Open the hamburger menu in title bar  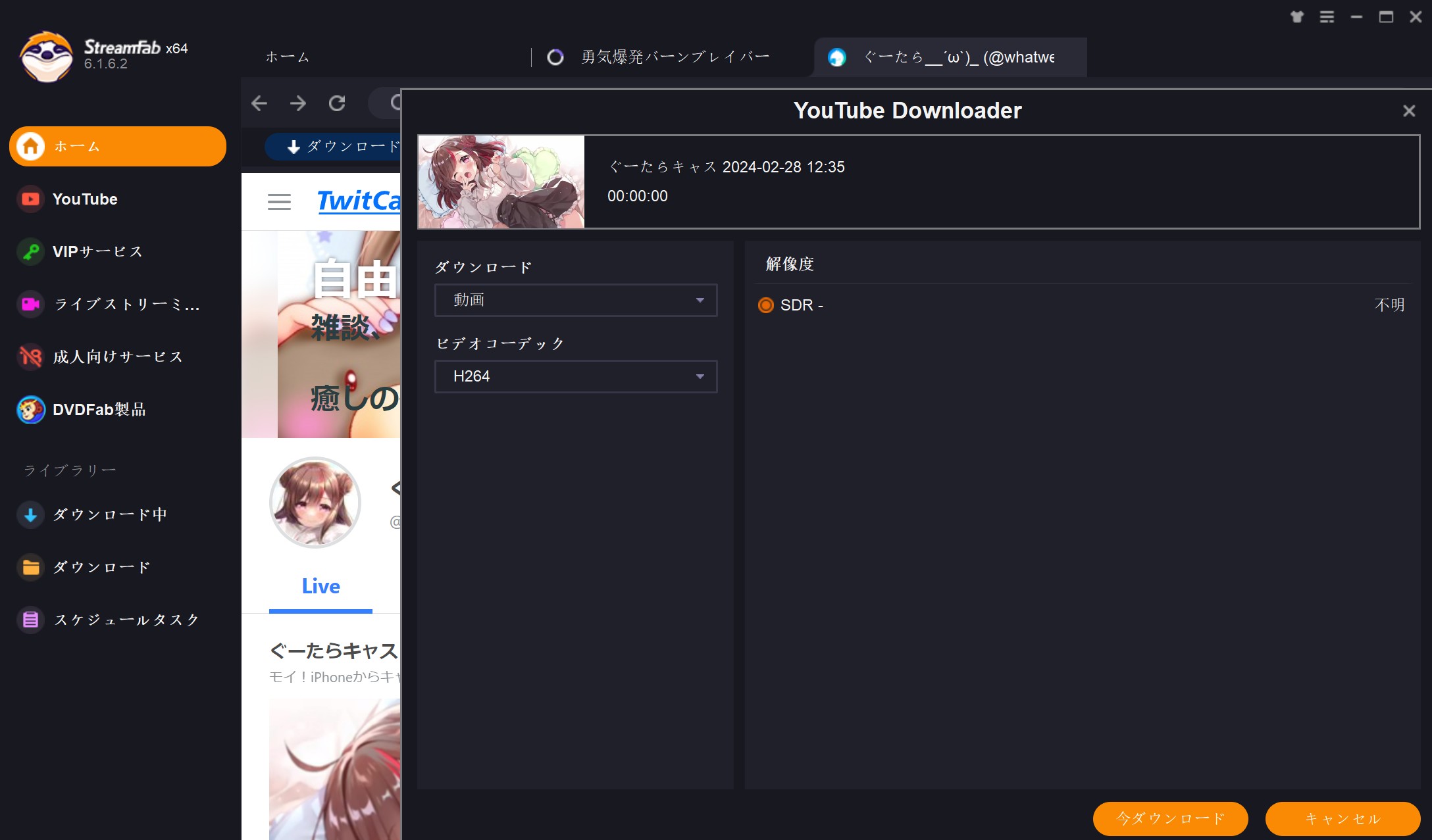(x=1327, y=16)
